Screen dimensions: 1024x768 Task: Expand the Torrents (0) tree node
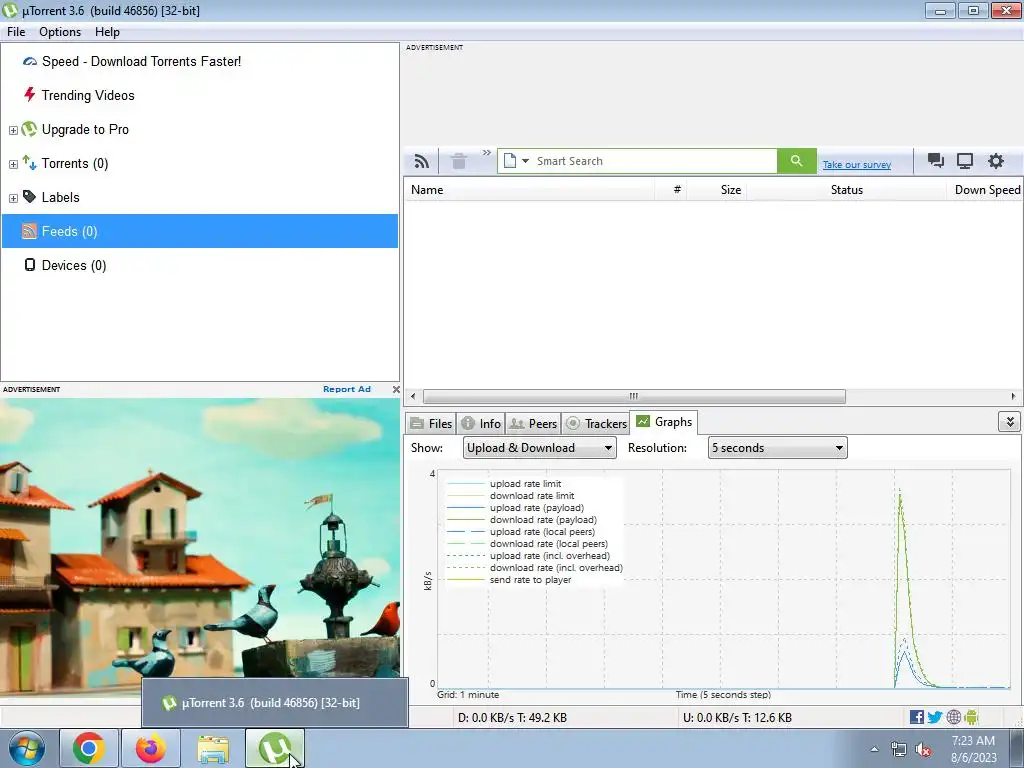(13, 164)
